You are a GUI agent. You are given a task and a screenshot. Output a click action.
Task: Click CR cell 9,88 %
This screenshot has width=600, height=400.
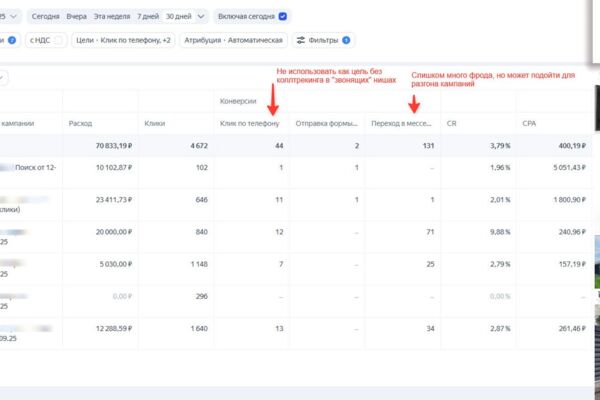[500, 232]
